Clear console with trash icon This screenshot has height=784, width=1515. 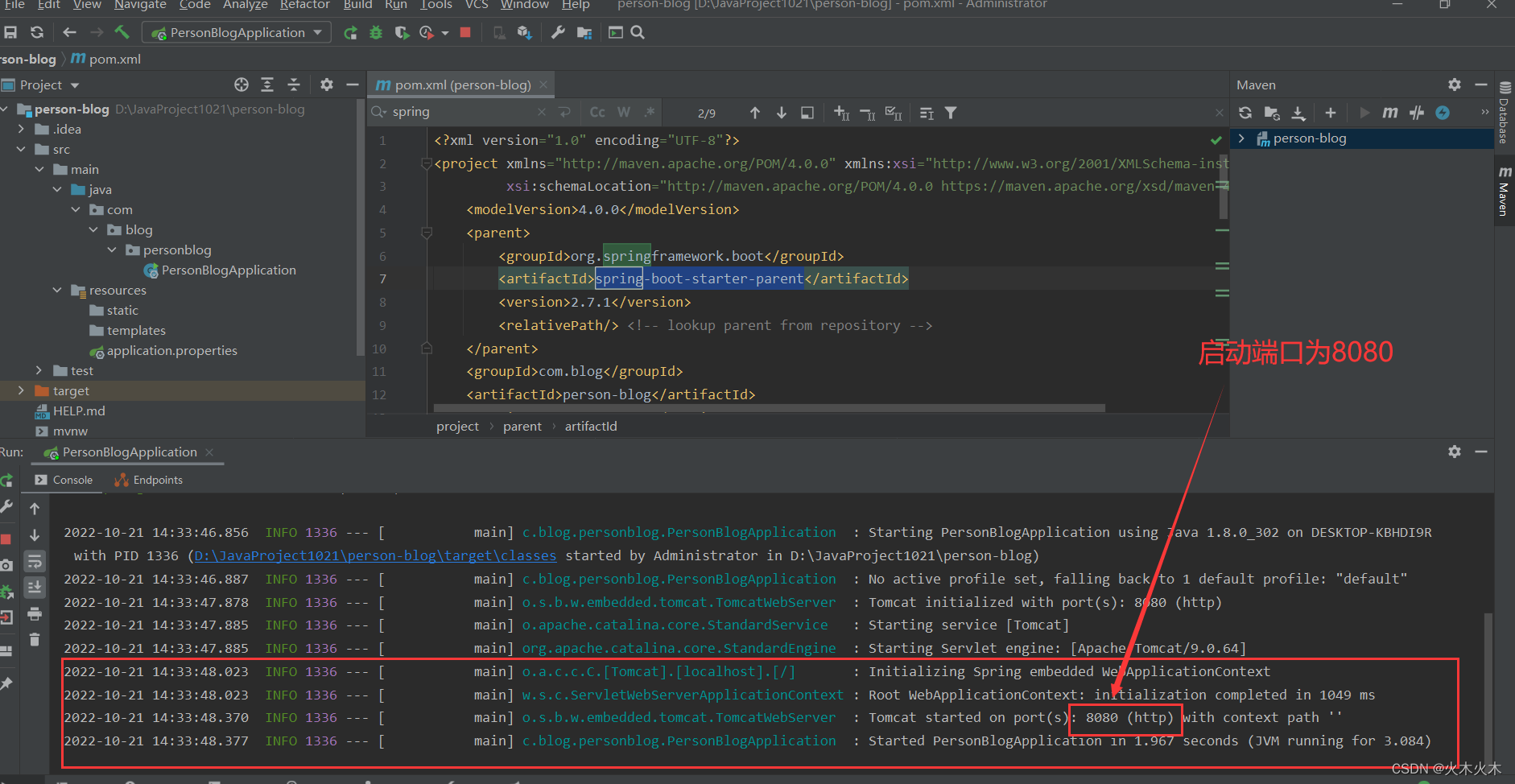click(x=35, y=640)
